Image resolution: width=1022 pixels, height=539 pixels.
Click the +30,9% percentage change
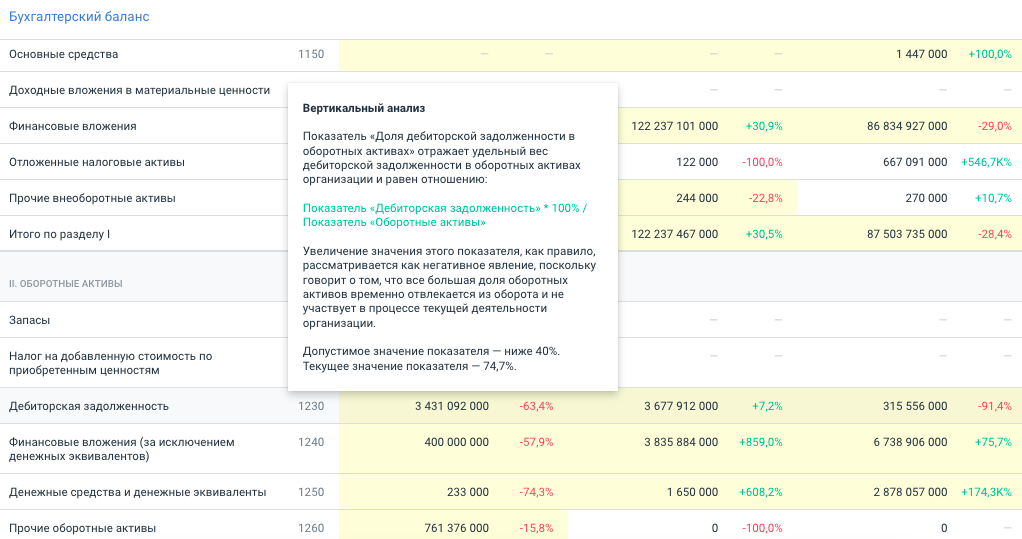click(x=764, y=126)
